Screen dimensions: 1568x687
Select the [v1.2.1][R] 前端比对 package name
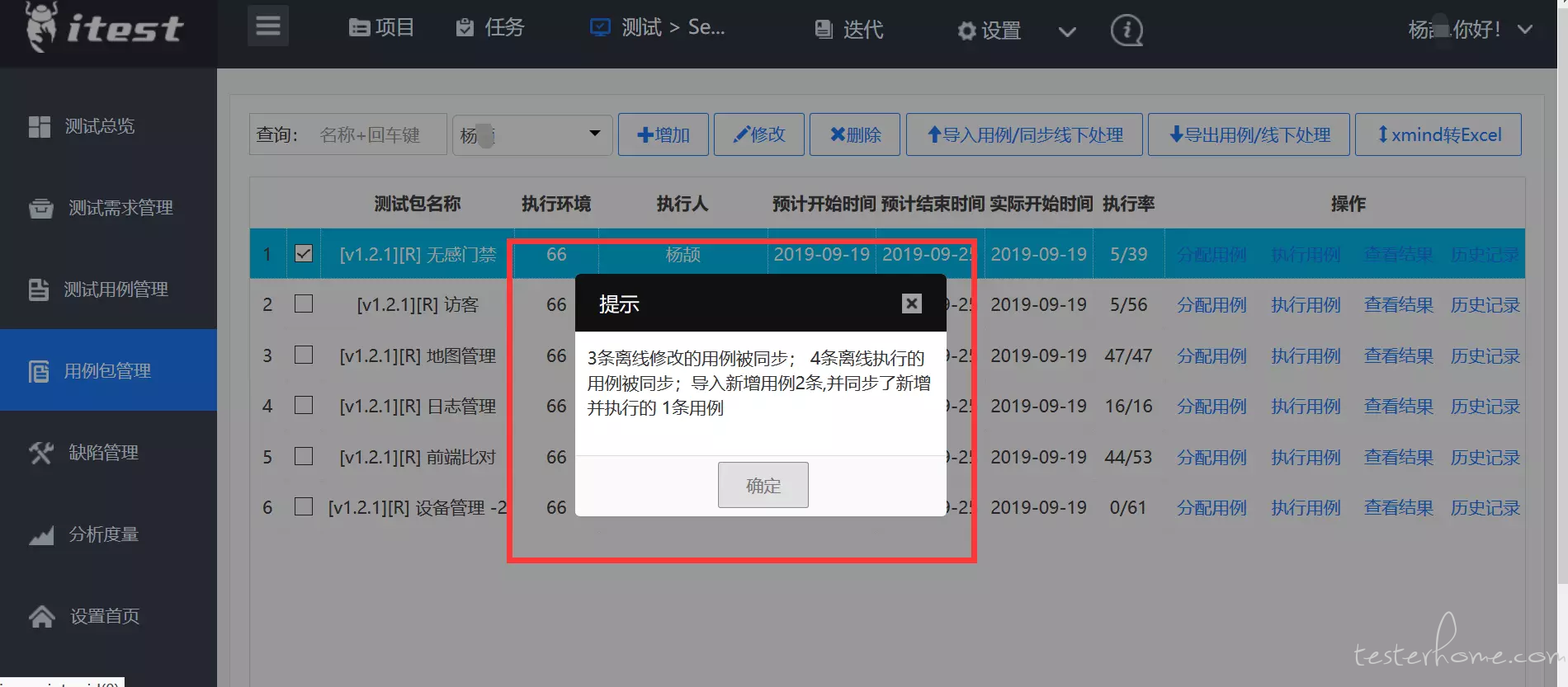coord(418,458)
